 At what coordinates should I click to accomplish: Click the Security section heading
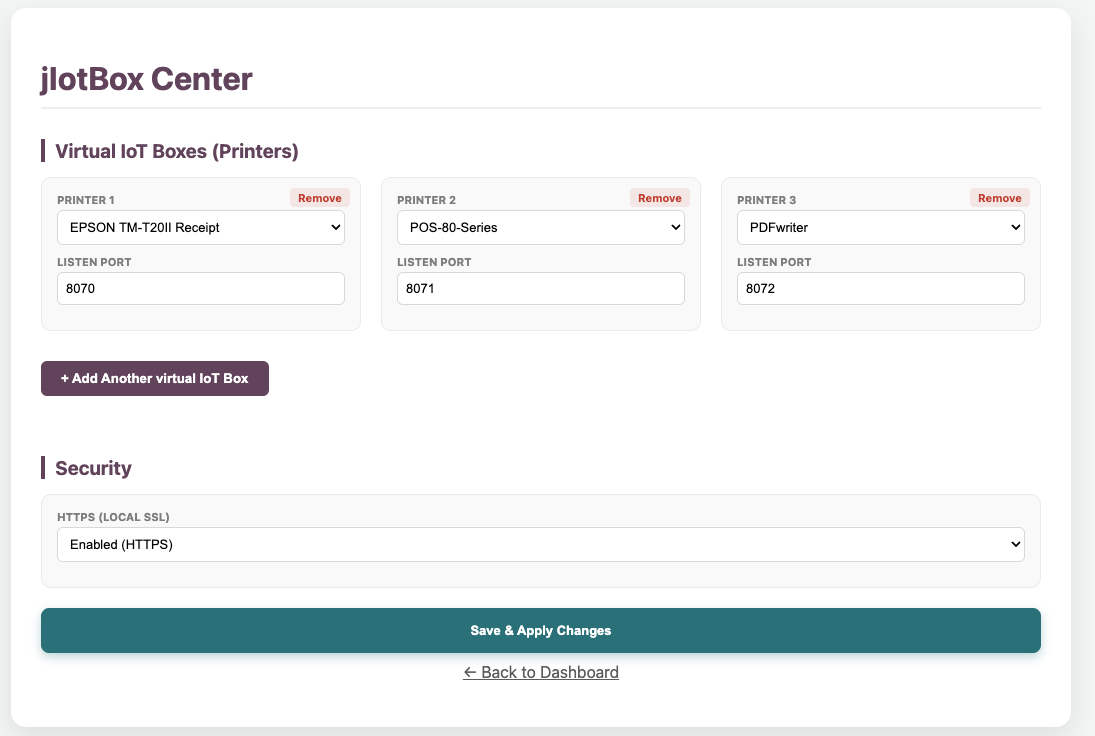tap(94, 468)
